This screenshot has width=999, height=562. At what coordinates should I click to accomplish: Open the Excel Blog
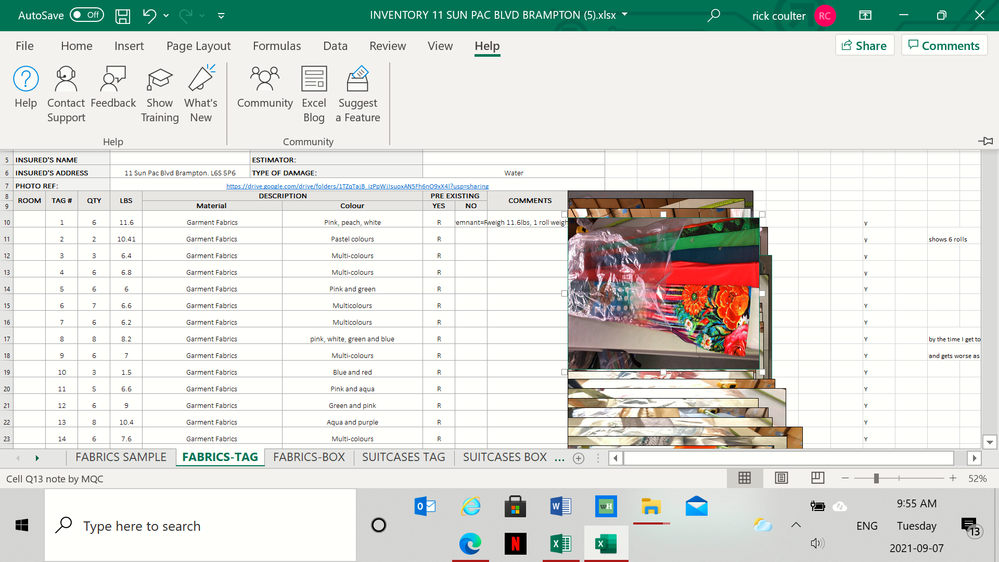[313, 94]
